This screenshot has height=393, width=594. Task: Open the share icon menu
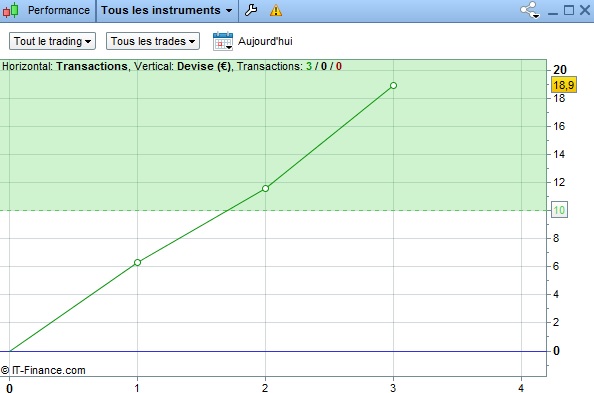530,10
